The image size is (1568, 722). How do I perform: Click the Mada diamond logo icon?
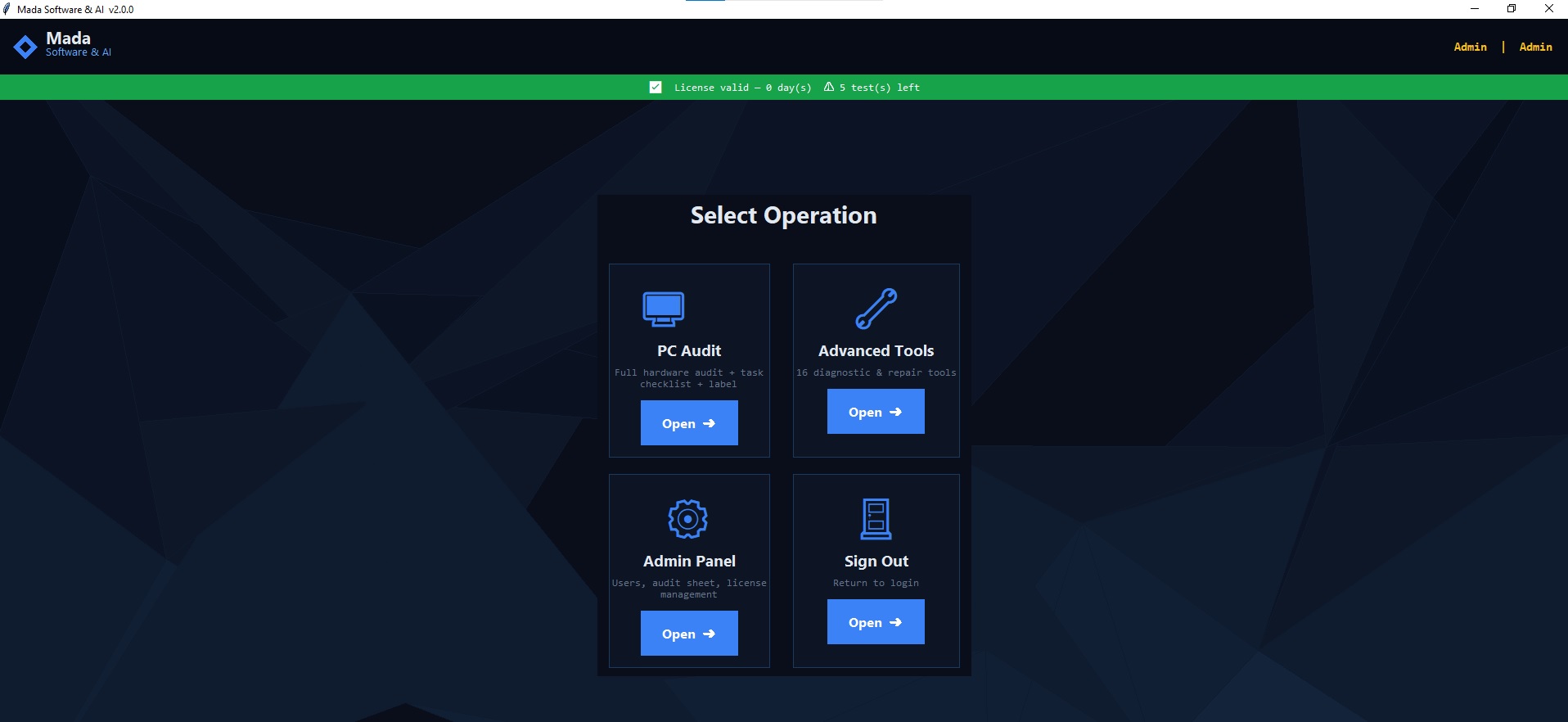pyautogui.click(x=25, y=47)
